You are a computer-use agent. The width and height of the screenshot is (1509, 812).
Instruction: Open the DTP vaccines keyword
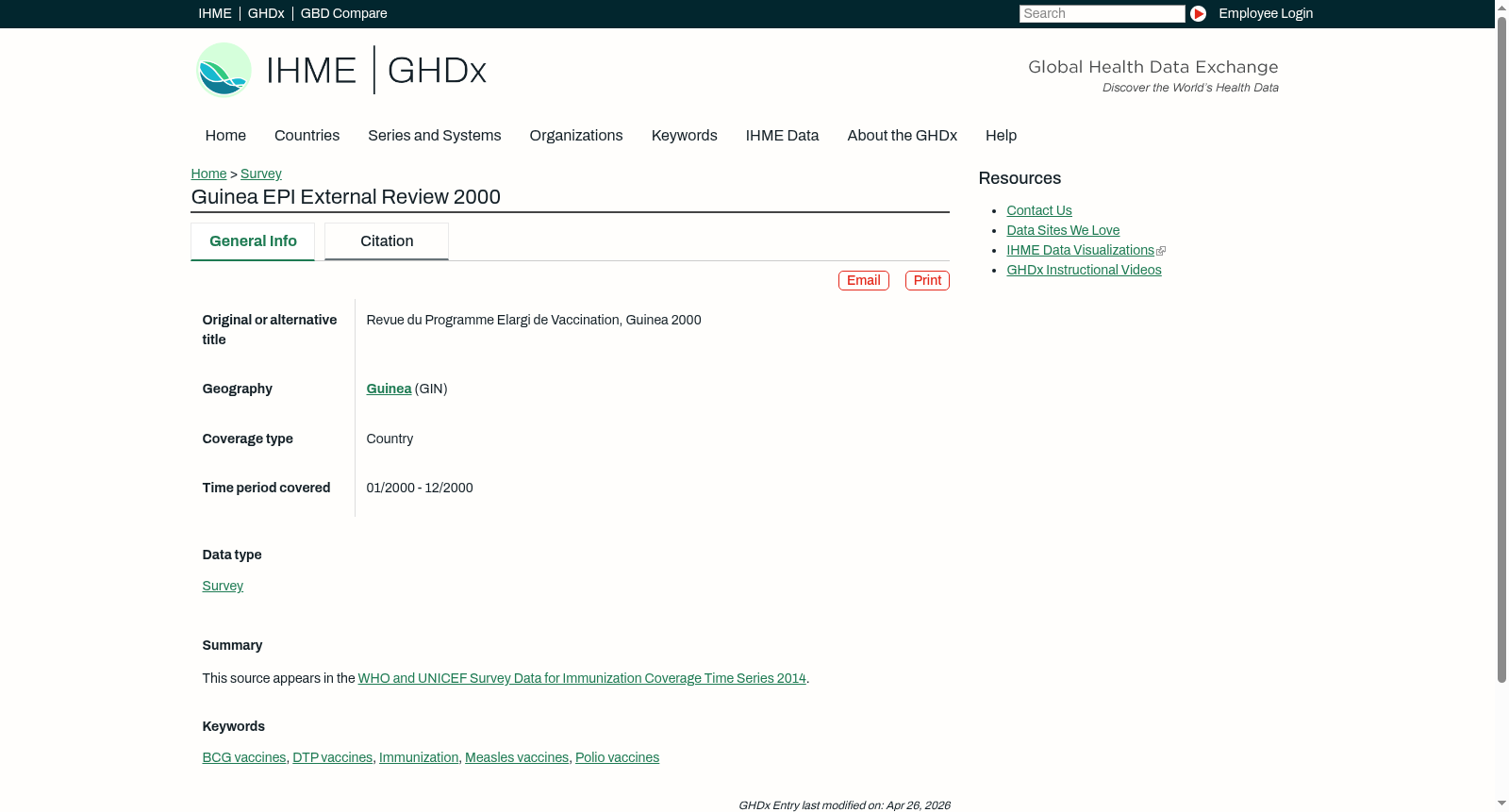(x=333, y=757)
